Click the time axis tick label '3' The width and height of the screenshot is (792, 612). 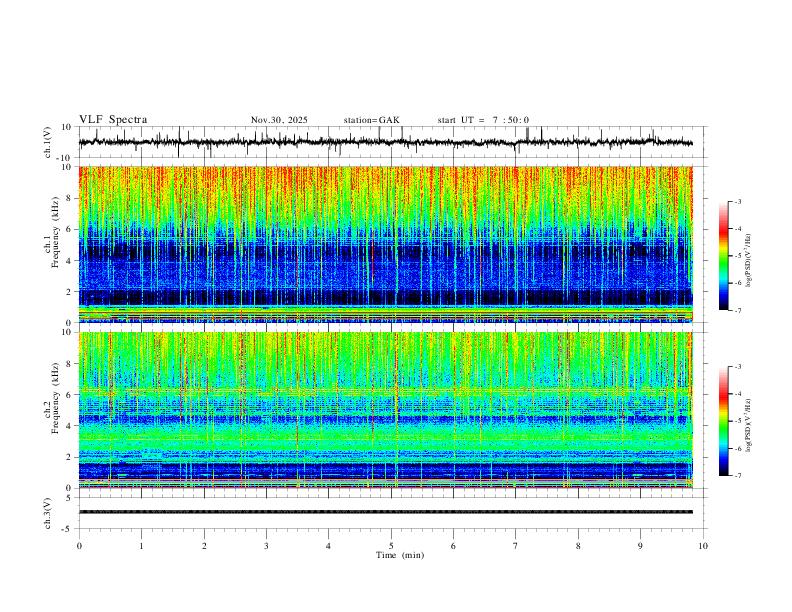coord(266,546)
